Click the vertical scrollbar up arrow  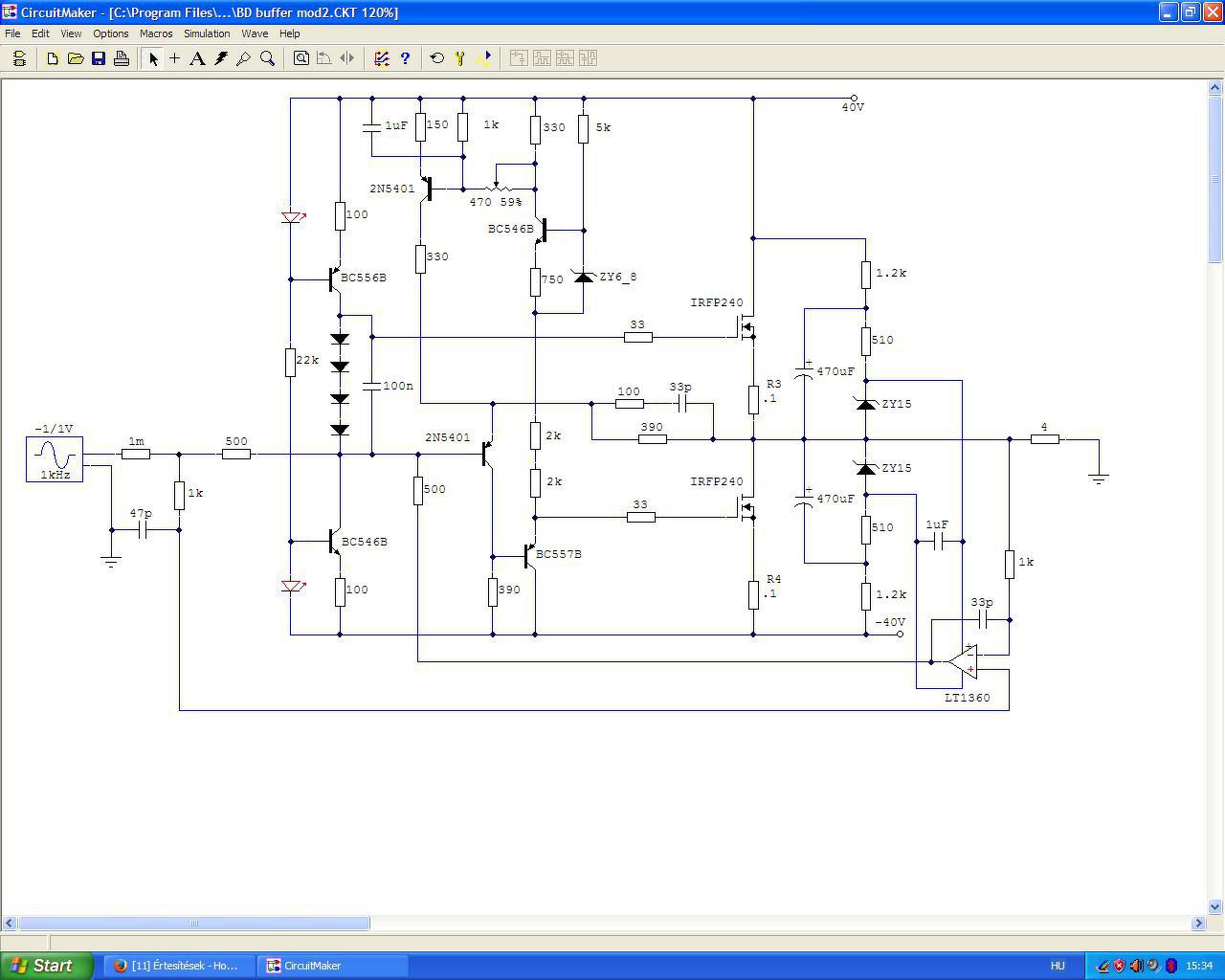click(x=1216, y=88)
